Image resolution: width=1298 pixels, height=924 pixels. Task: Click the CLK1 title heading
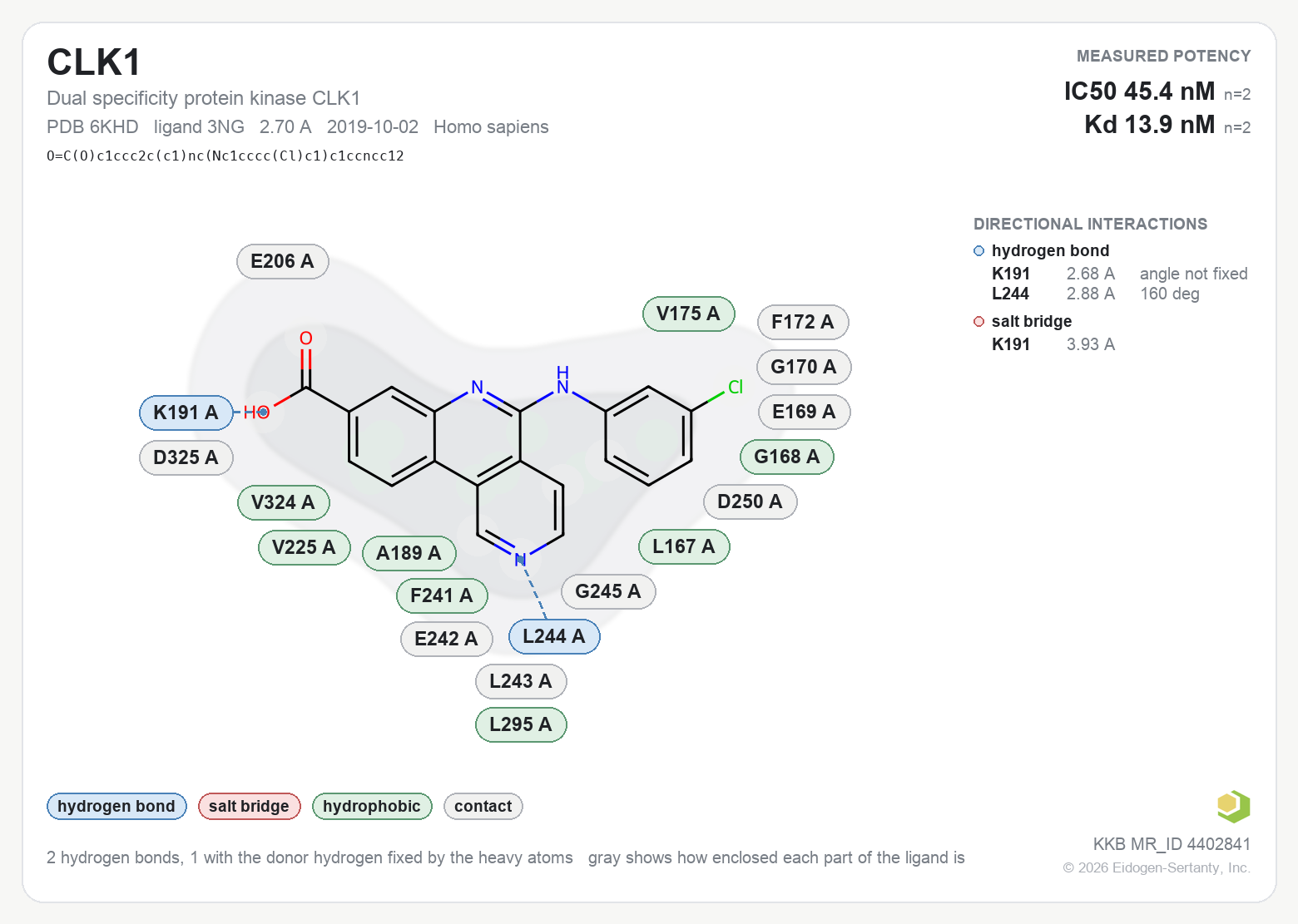coord(94,62)
